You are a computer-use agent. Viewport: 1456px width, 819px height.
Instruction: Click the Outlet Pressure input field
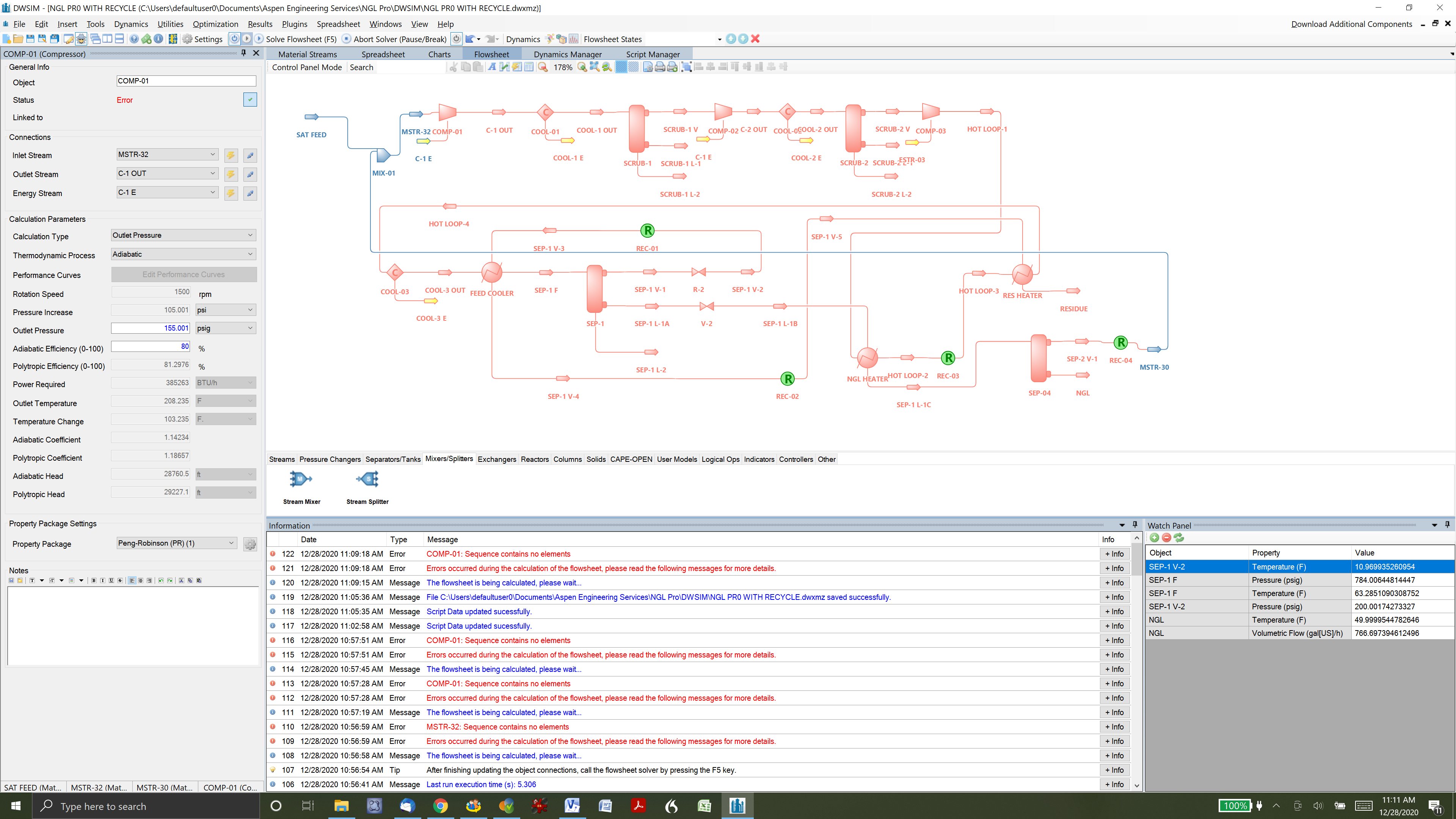tap(150, 328)
